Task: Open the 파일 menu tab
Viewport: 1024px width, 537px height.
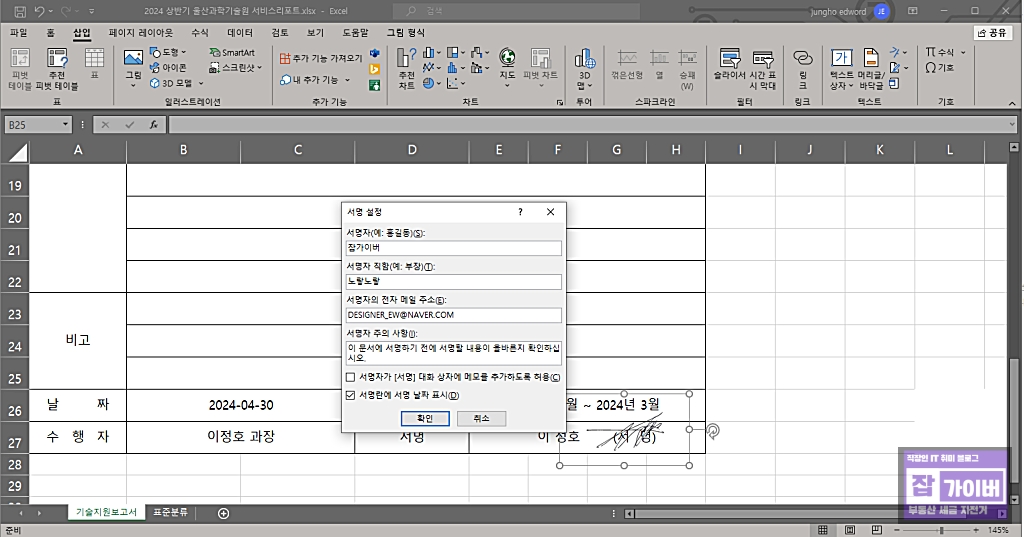Action: tap(18, 33)
